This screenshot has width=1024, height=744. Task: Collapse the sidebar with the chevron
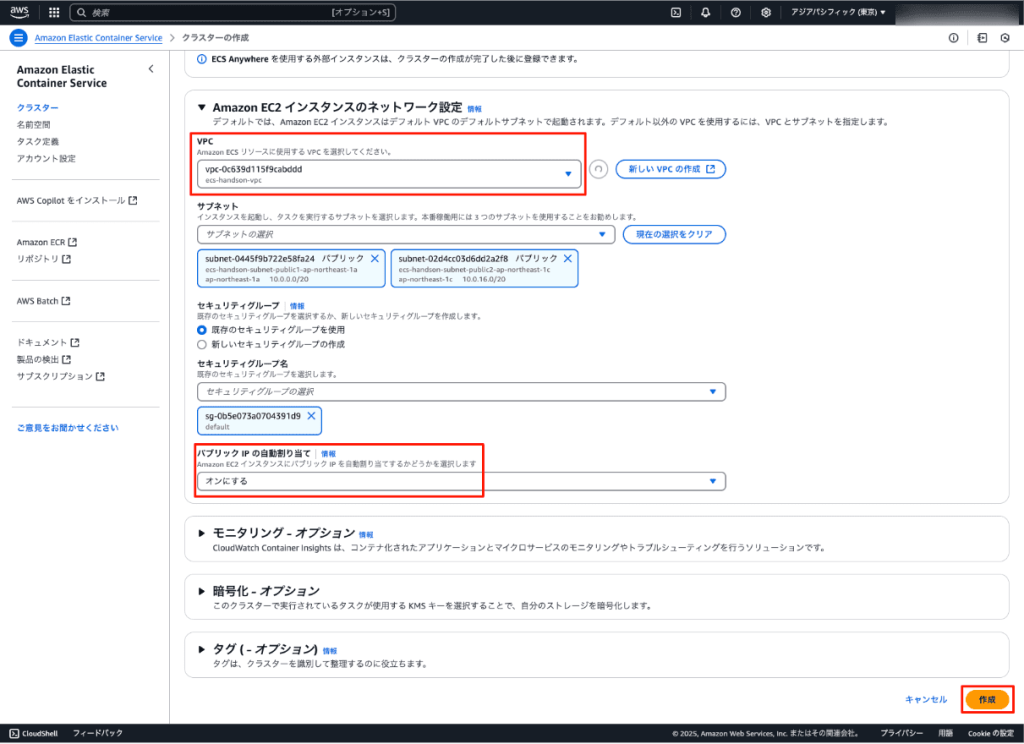[151, 69]
